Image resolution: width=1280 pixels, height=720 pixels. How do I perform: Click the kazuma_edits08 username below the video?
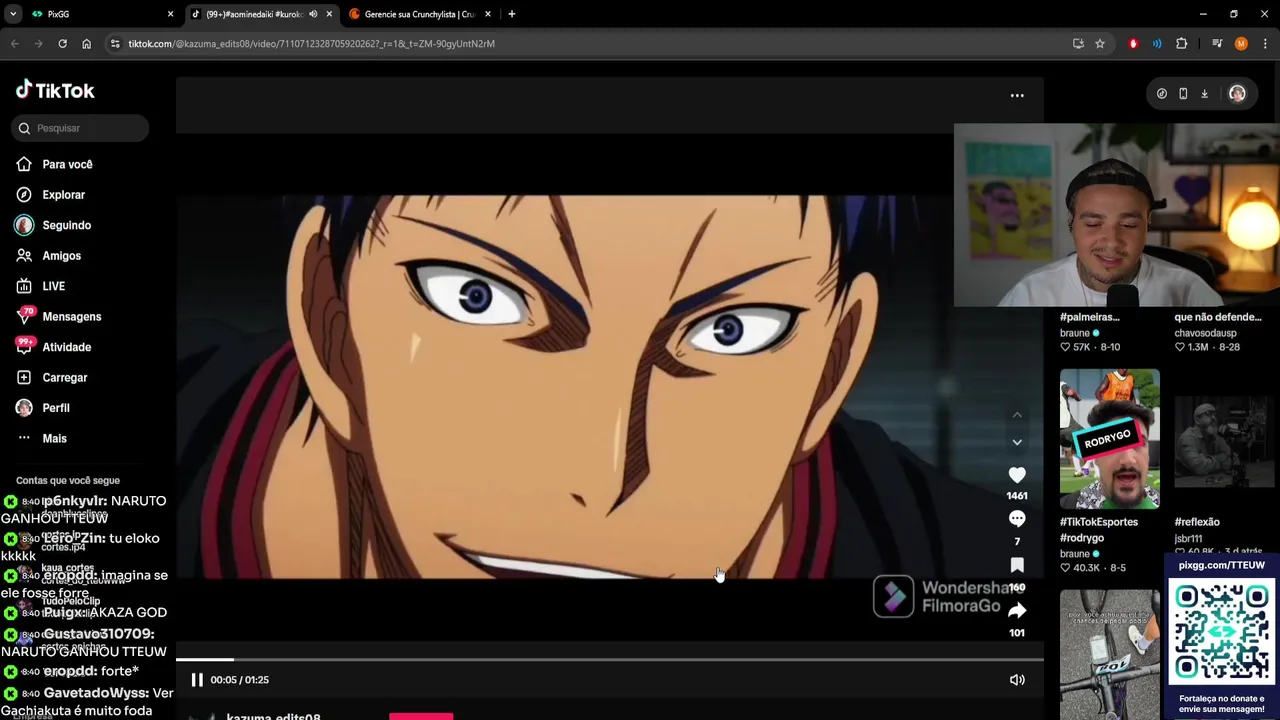273,716
